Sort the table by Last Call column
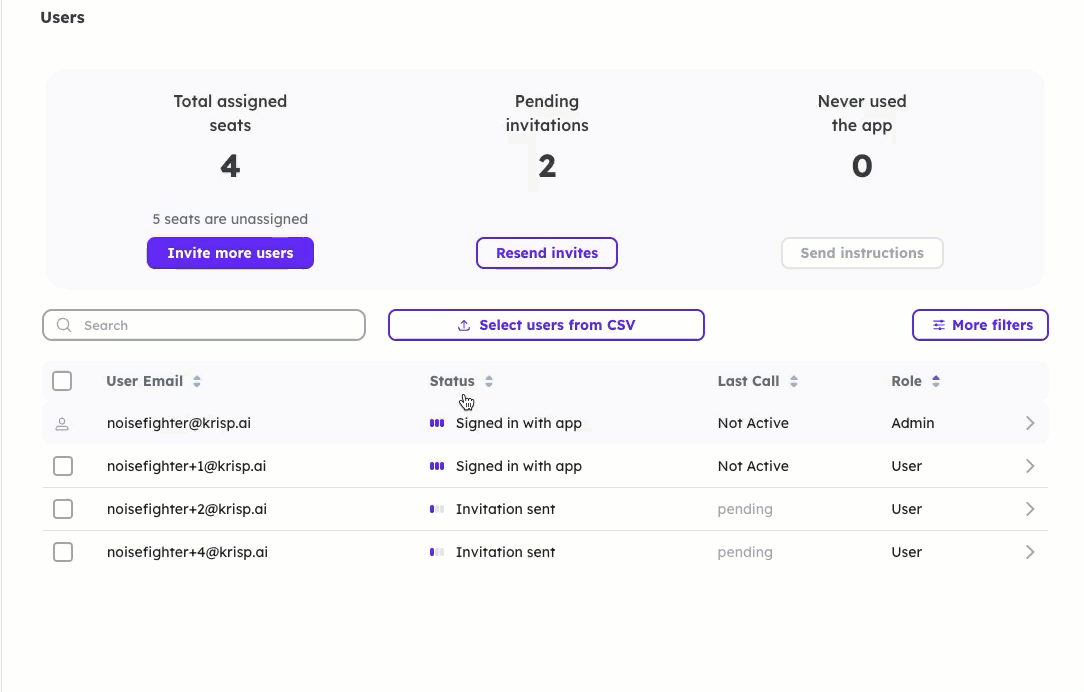This screenshot has height=692, width=1084. pyautogui.click(x=793, y=381)
